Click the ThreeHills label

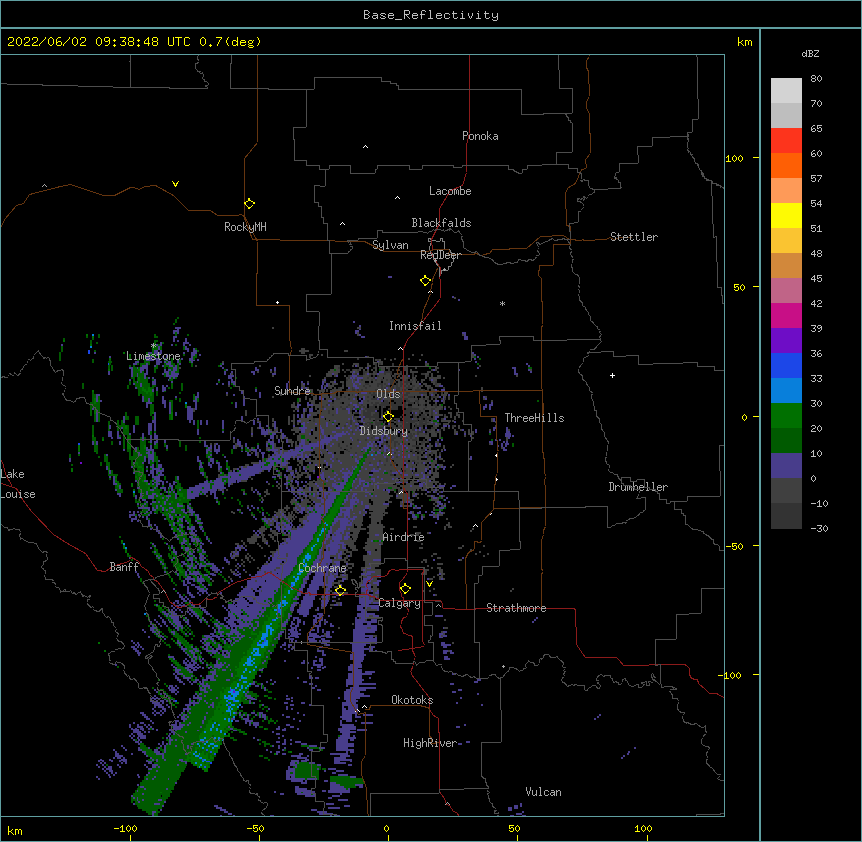(534, 418)
